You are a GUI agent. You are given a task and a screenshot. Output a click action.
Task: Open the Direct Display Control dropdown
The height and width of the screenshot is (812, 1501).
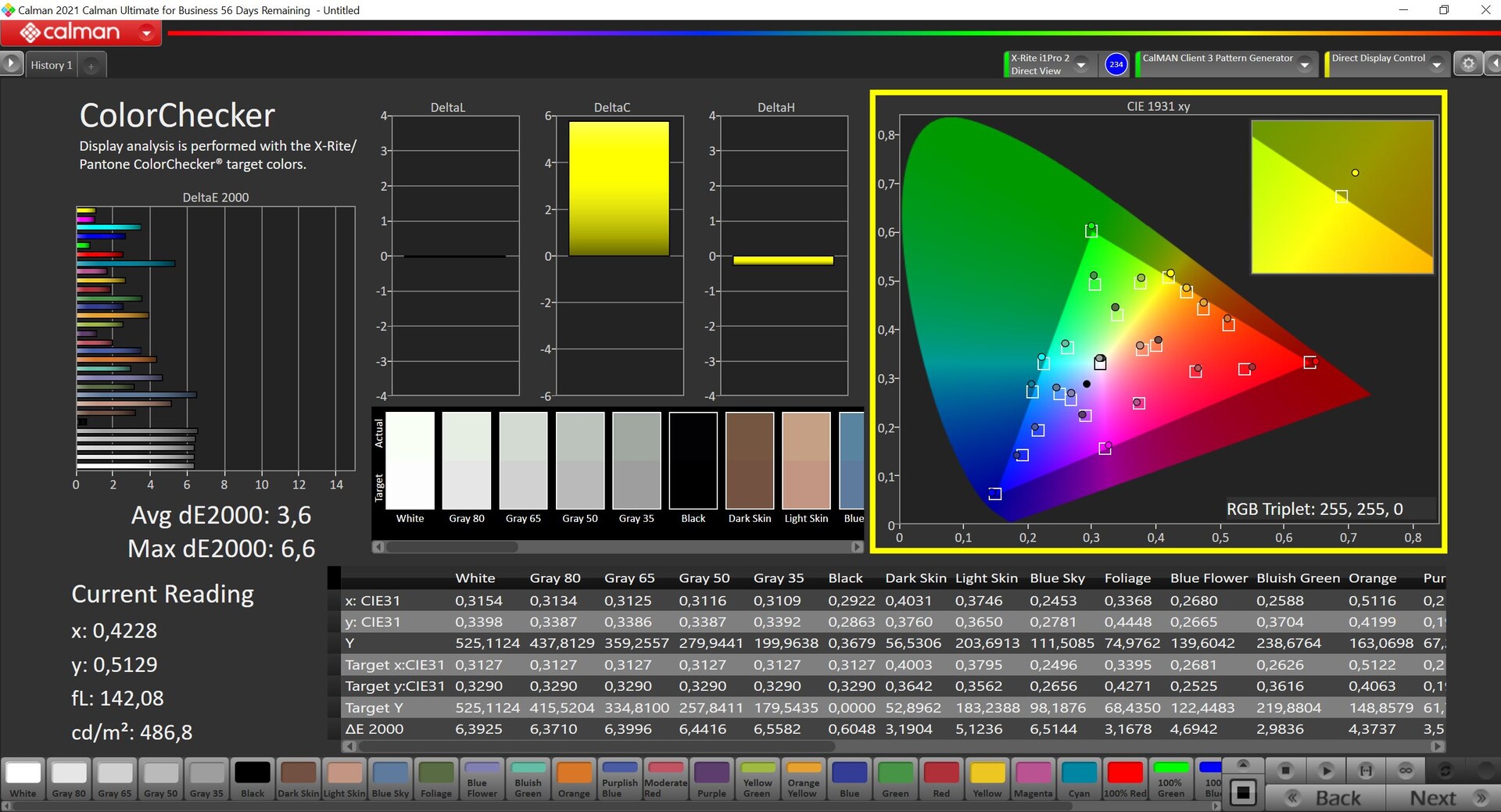pyautogui.click(x=1436, y=65)
